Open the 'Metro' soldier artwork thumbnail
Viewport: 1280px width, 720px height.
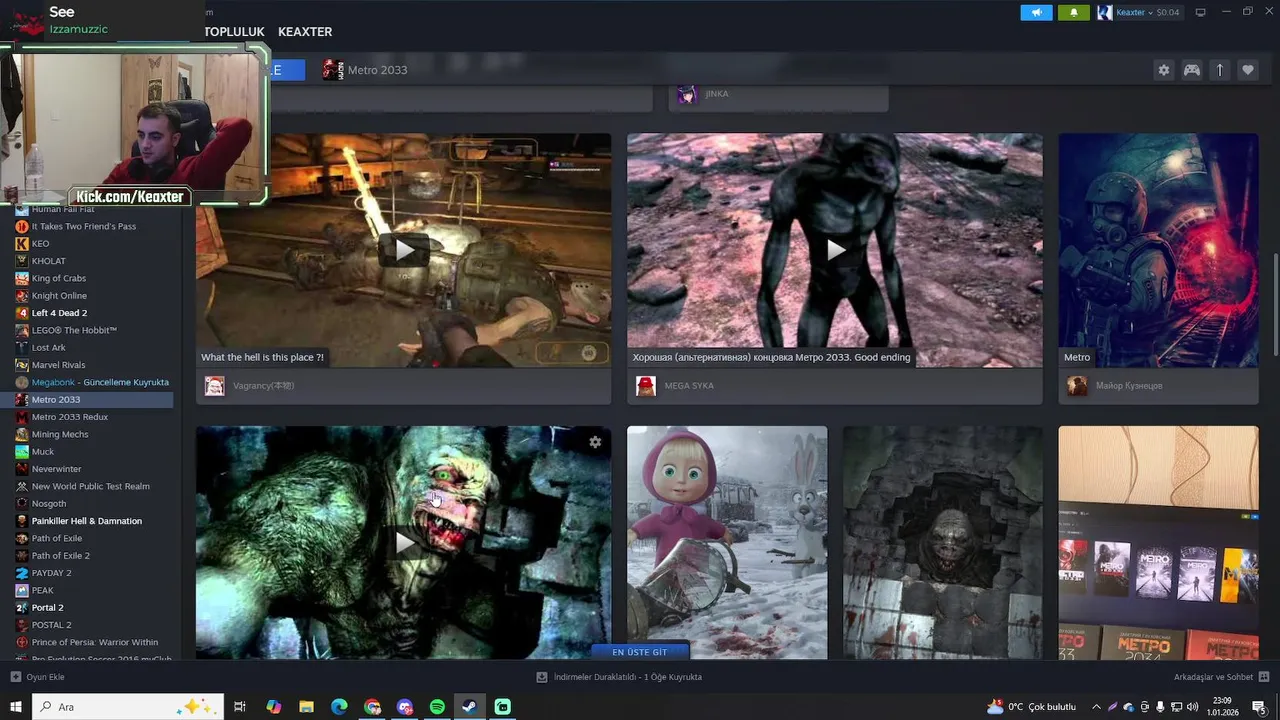coord(1158,250)
